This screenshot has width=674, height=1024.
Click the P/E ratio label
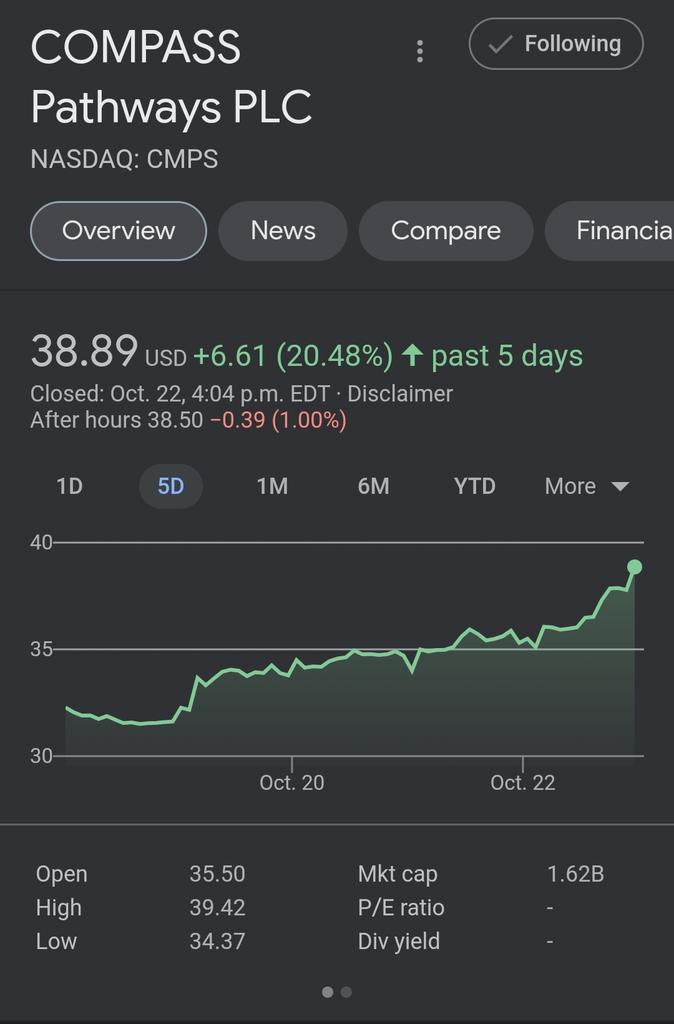(401, 908)
